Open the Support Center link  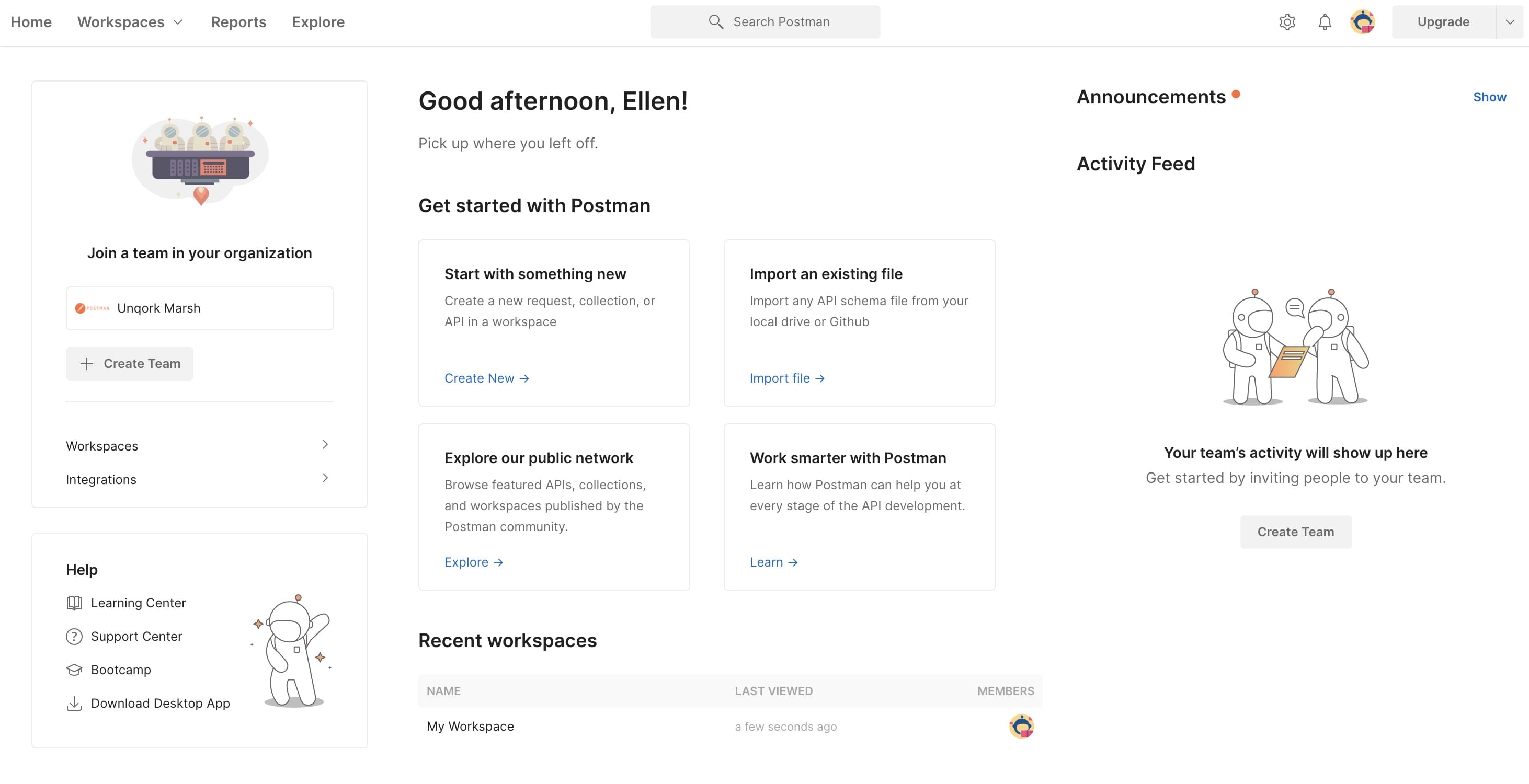point(136,636)
